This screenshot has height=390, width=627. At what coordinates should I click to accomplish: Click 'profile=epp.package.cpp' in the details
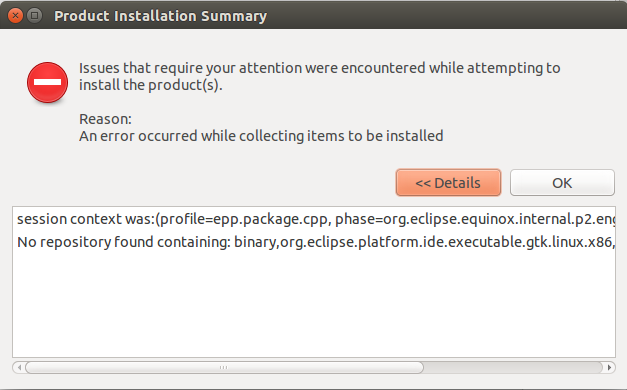click(x=242, y=219)
